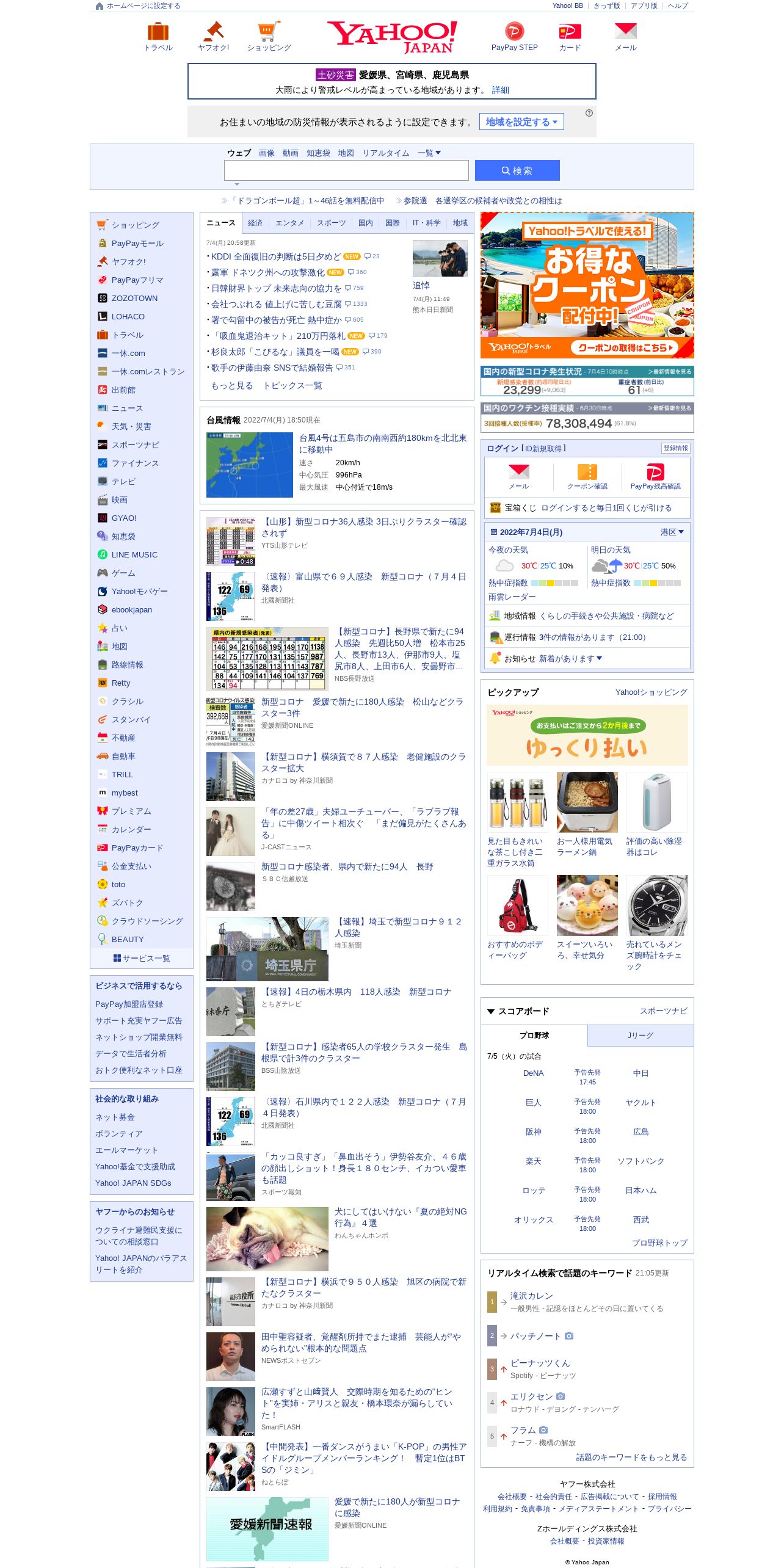Open the 埼玉県庁 news thumbnail
This screenshot has width=784, height=1568.
coord(267,949)
